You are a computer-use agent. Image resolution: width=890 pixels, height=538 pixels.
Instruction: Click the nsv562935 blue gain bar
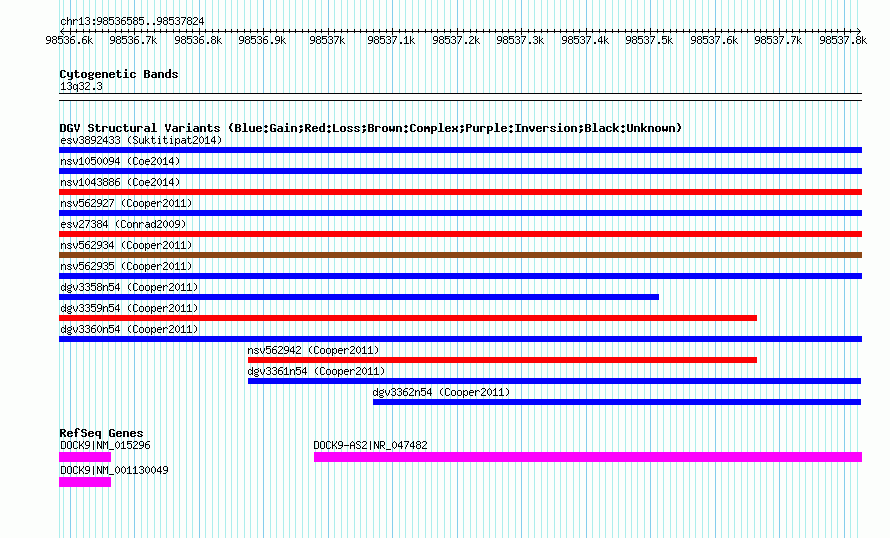click(460, 276)
